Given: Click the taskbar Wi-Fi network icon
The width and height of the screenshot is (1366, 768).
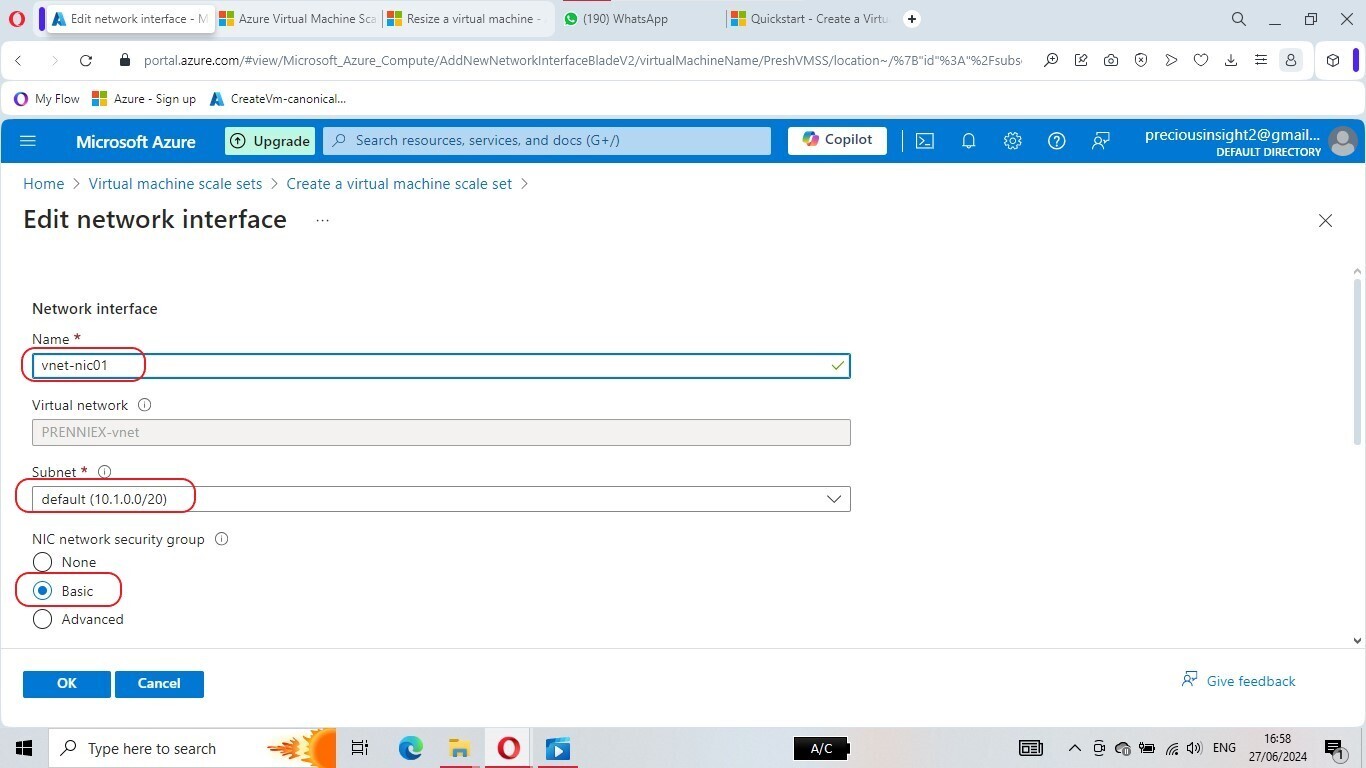Looking at the screenshot, I should (1172, 748).
